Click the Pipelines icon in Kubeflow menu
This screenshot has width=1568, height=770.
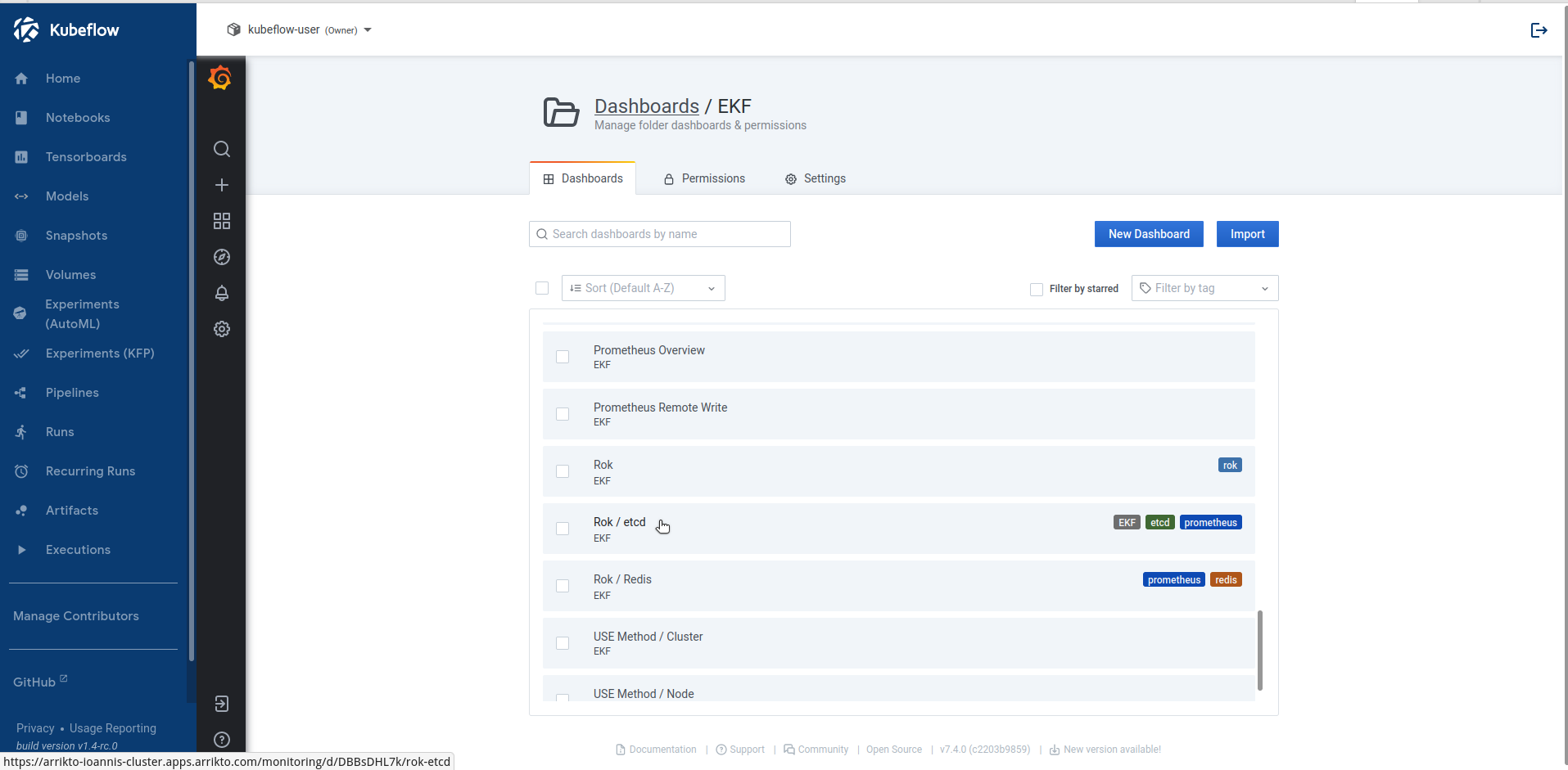coord(21,393)
